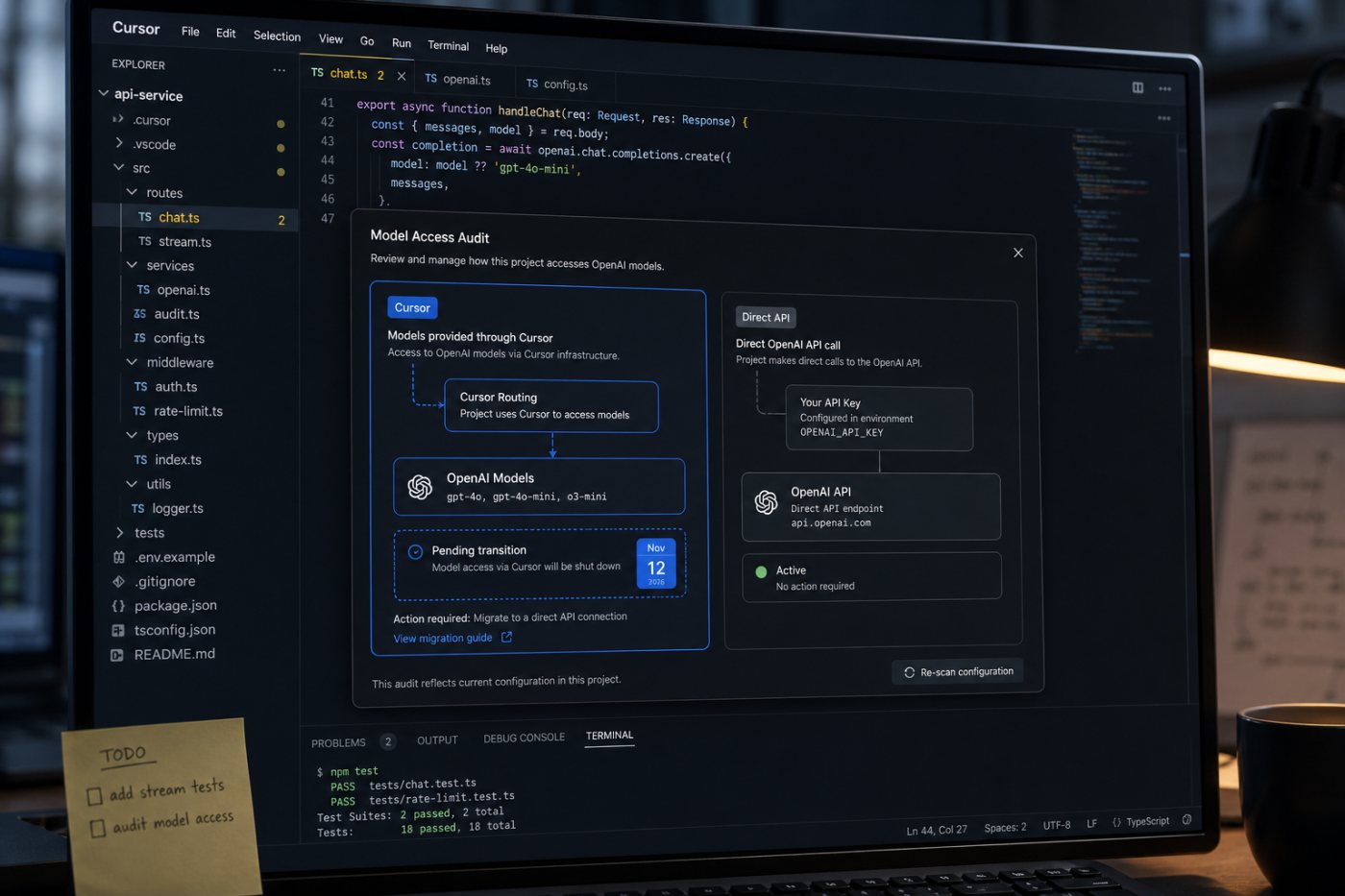
Task: Expand the .vscode folder
Action: pos(119,143)
